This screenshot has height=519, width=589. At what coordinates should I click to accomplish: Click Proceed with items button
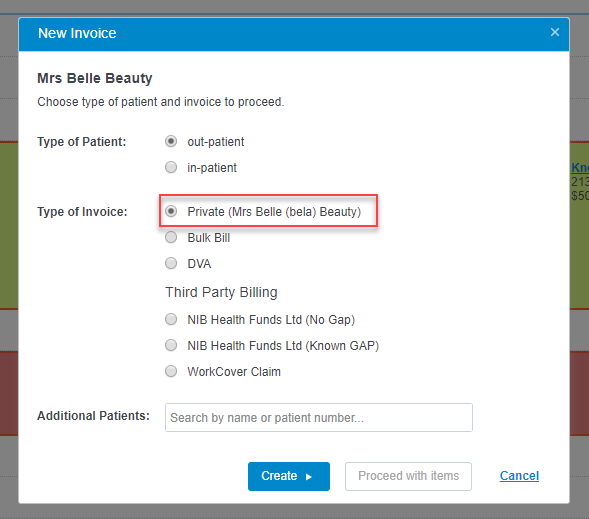pos(408,476)
